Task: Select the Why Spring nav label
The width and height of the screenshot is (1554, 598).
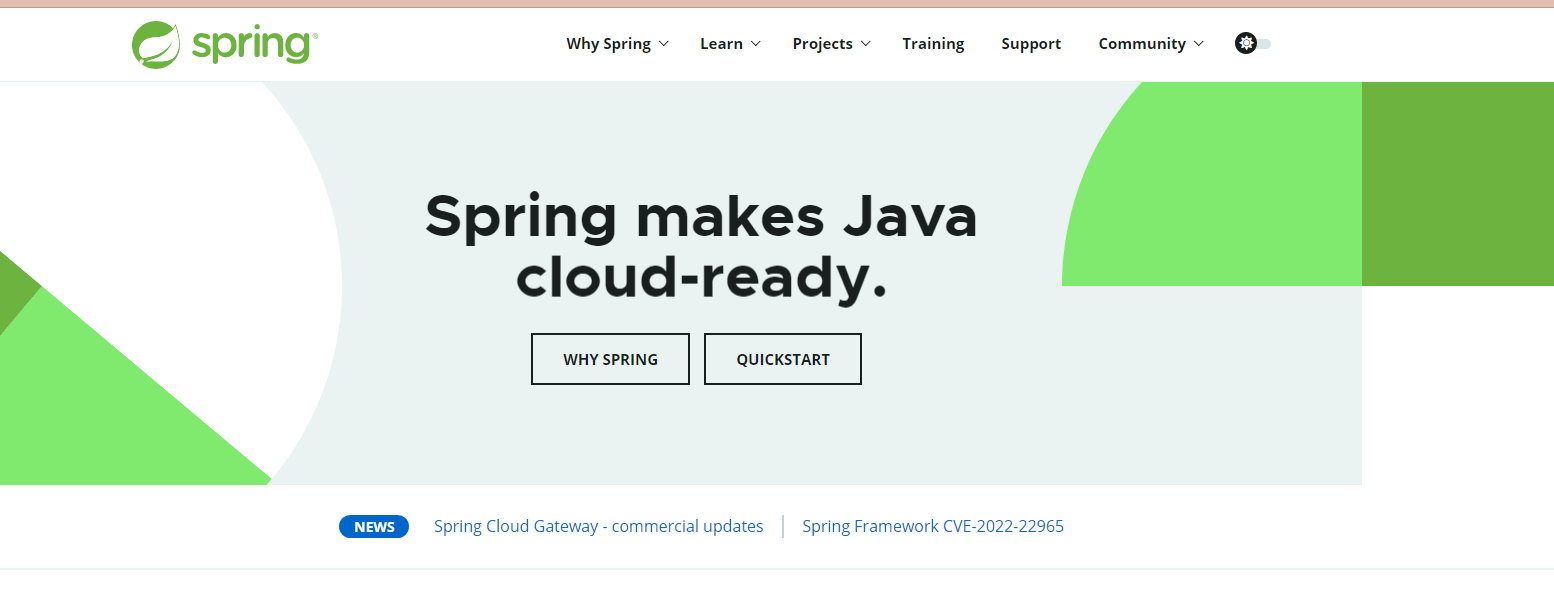Action: (x=608, y=44)
